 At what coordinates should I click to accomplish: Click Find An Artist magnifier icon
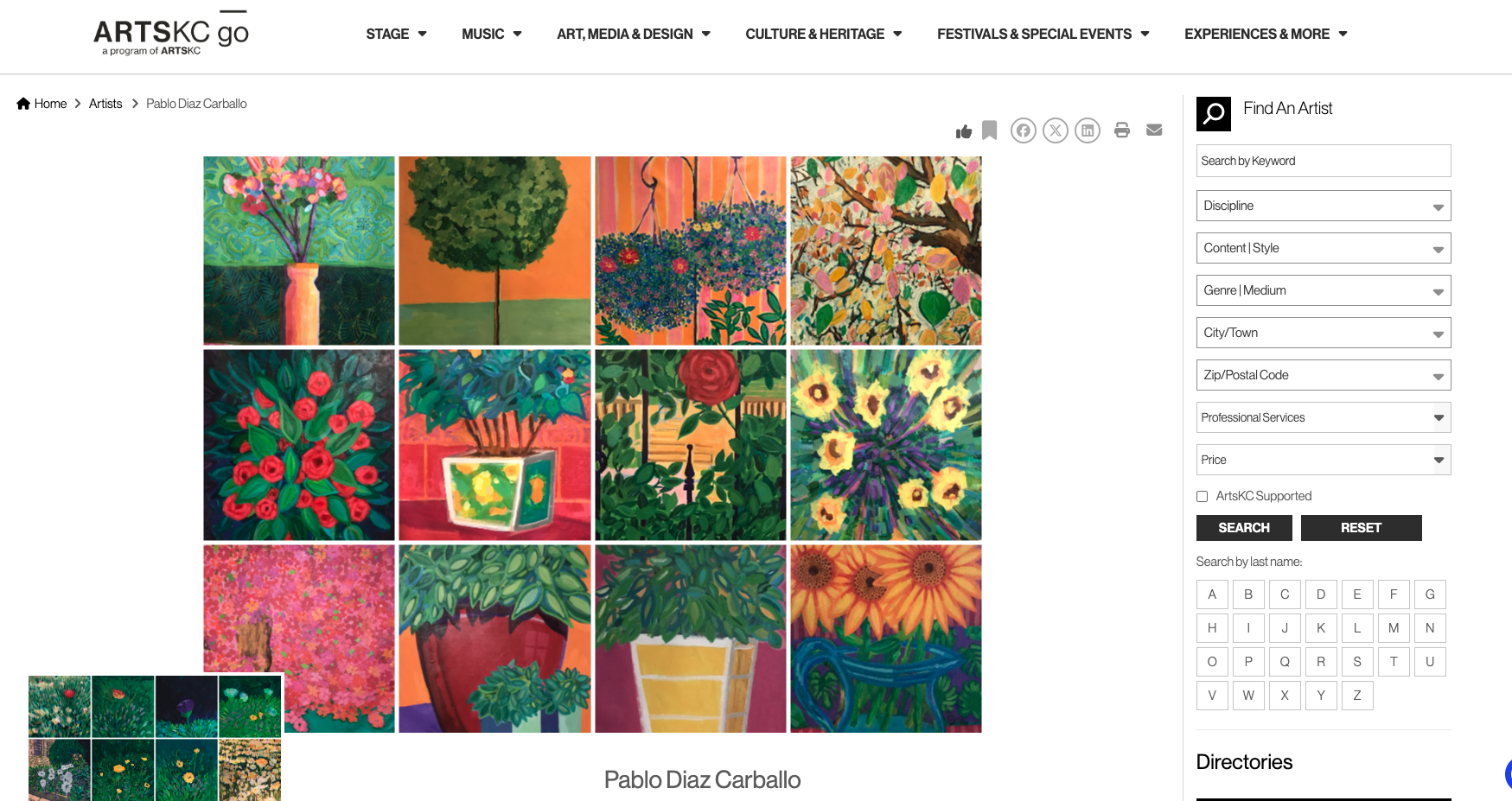[1214, 114]
